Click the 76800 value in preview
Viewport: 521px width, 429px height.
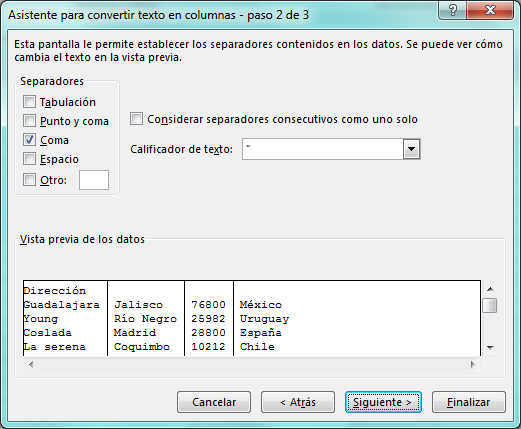208,305
